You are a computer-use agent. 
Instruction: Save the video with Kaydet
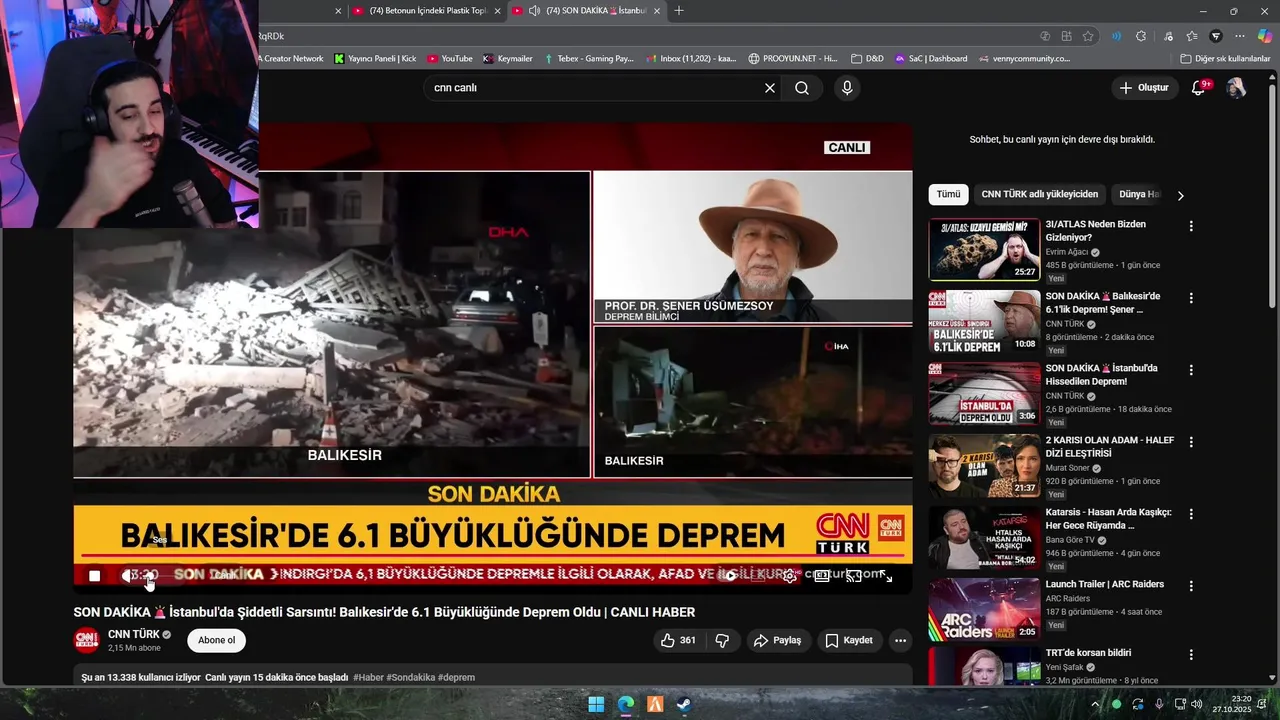click(849, 640)
